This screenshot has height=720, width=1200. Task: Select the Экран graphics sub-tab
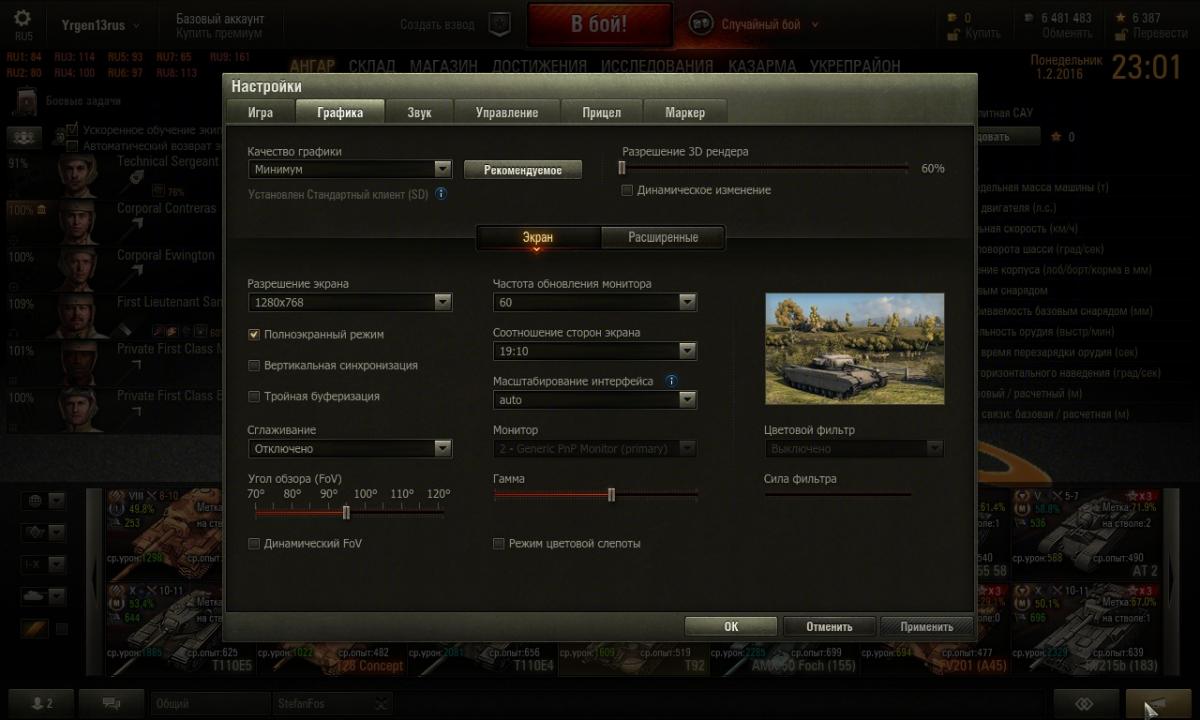(538, 238)
